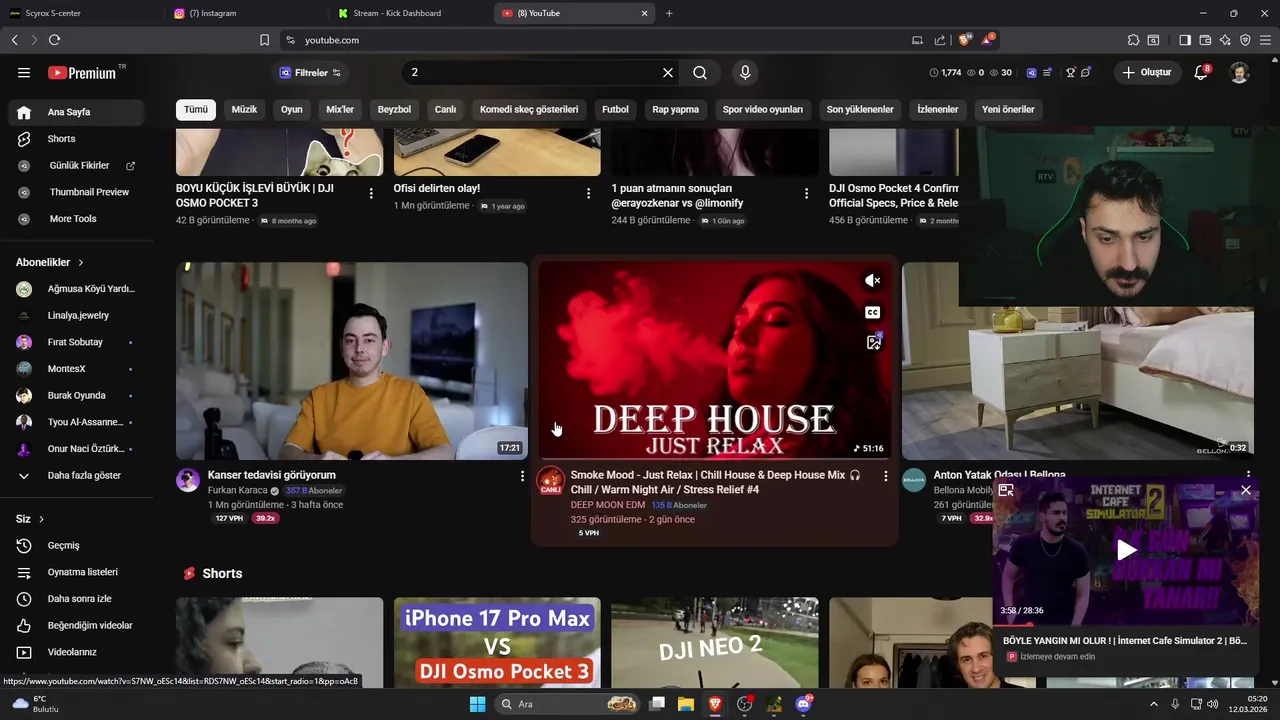Open the account avatar menu

click(1238, 73)
